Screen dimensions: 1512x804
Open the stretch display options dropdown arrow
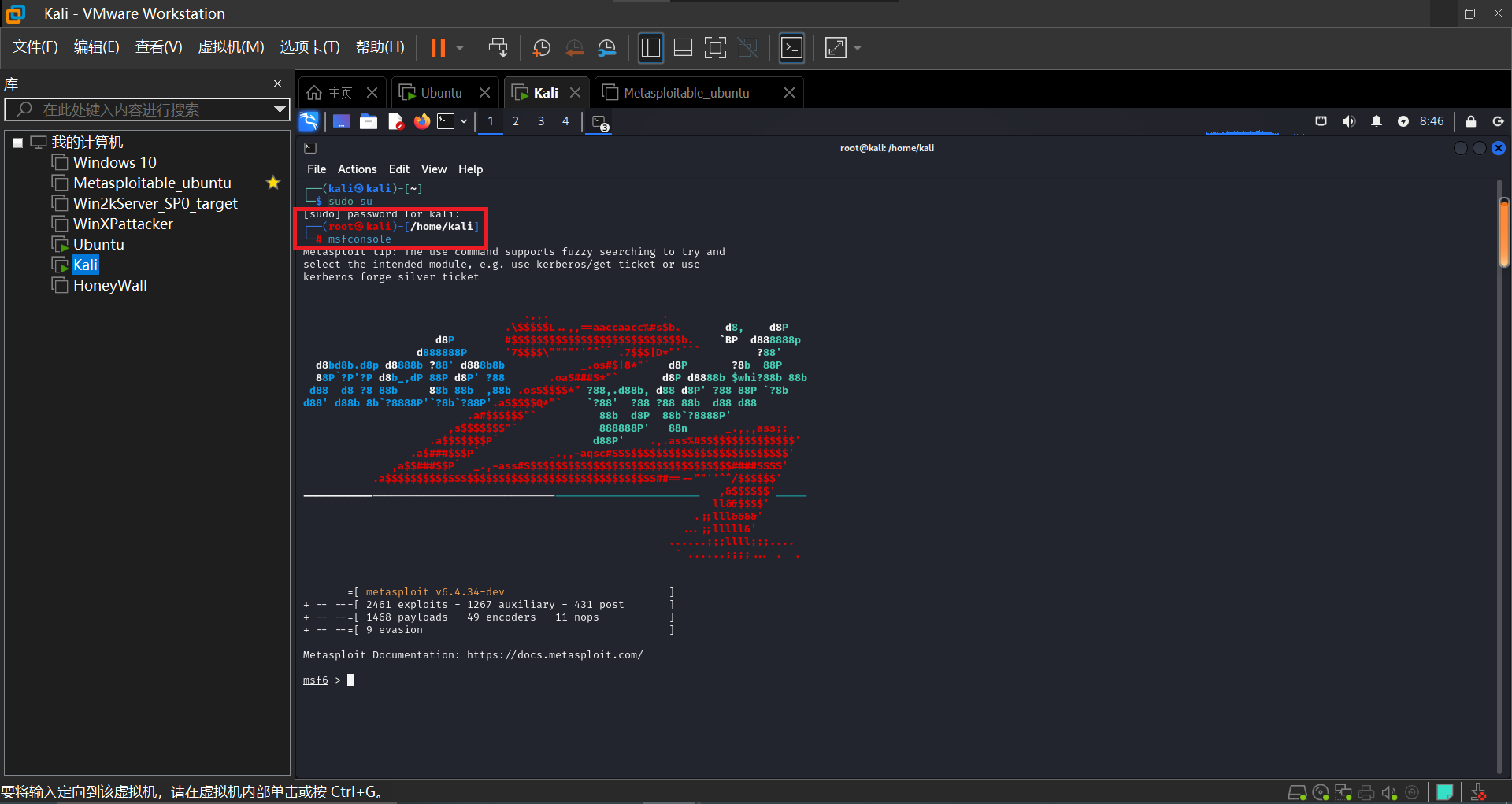pyautogui.click(x=858, y=48)
